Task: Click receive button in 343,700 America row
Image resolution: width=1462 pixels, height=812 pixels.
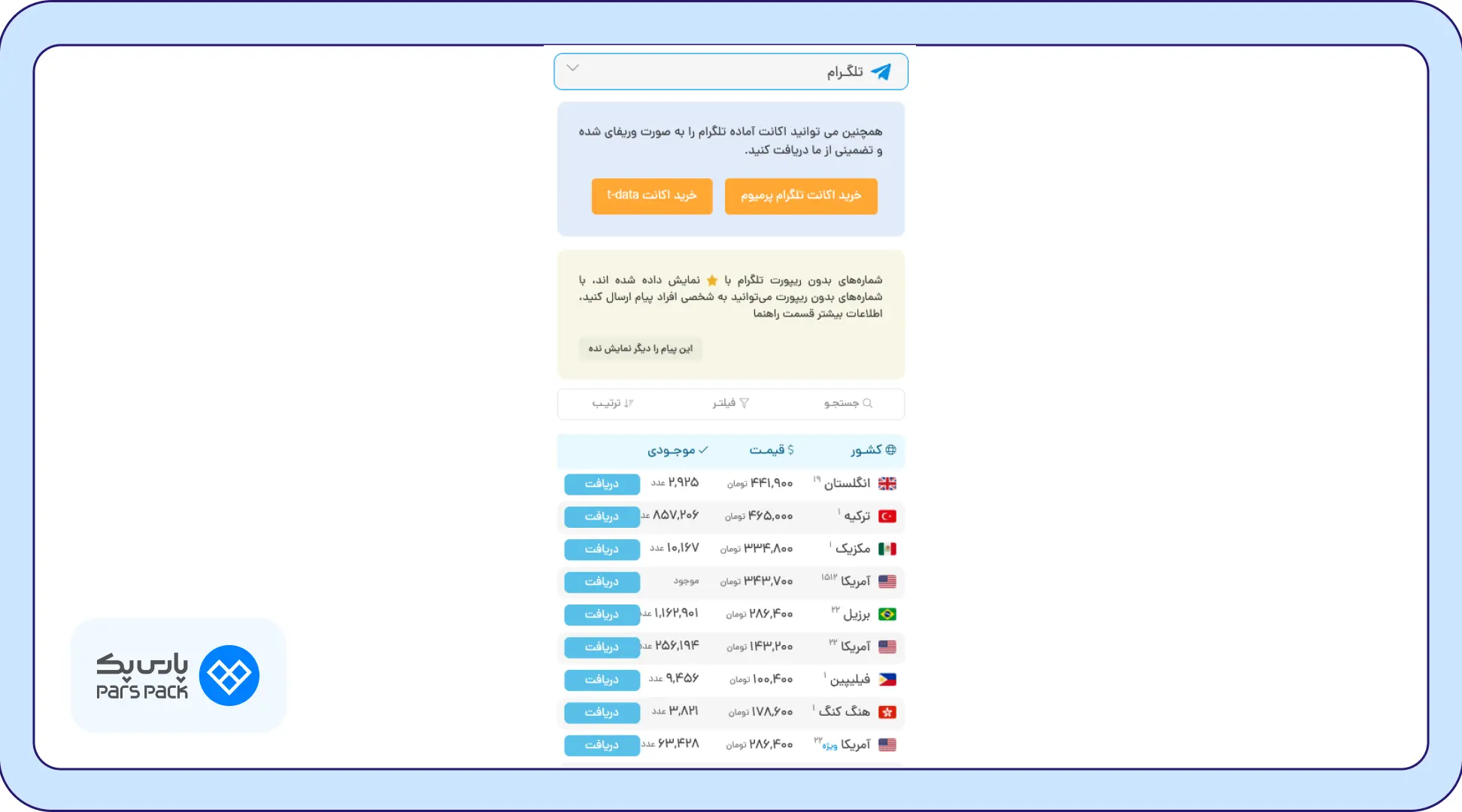Action: tap(602, 582)
